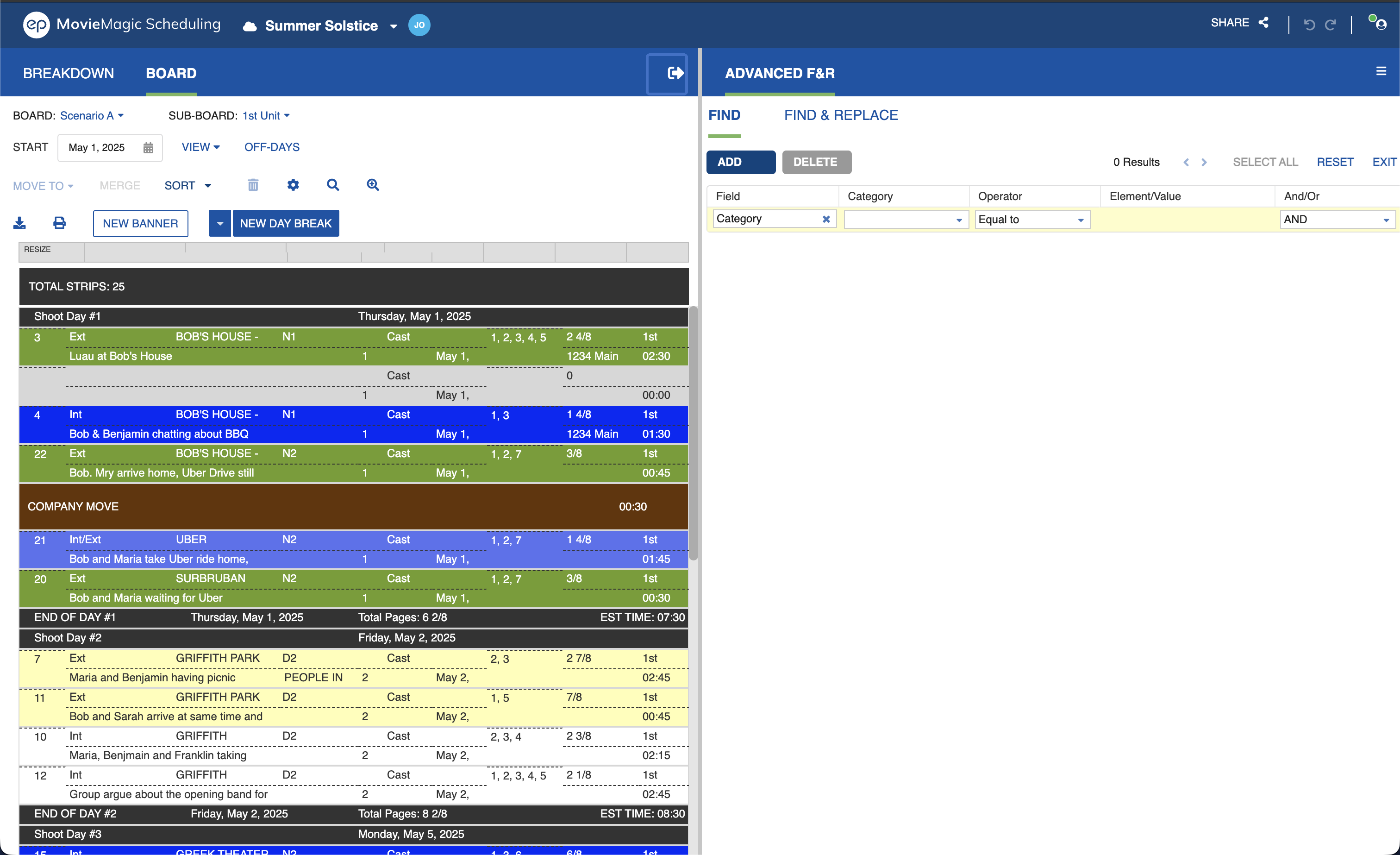Viewport: 1400px width, 855px height.
Task: Expand the Summer Solstice project dropdown
Action: pyautogui.click(x=393, y=27)
